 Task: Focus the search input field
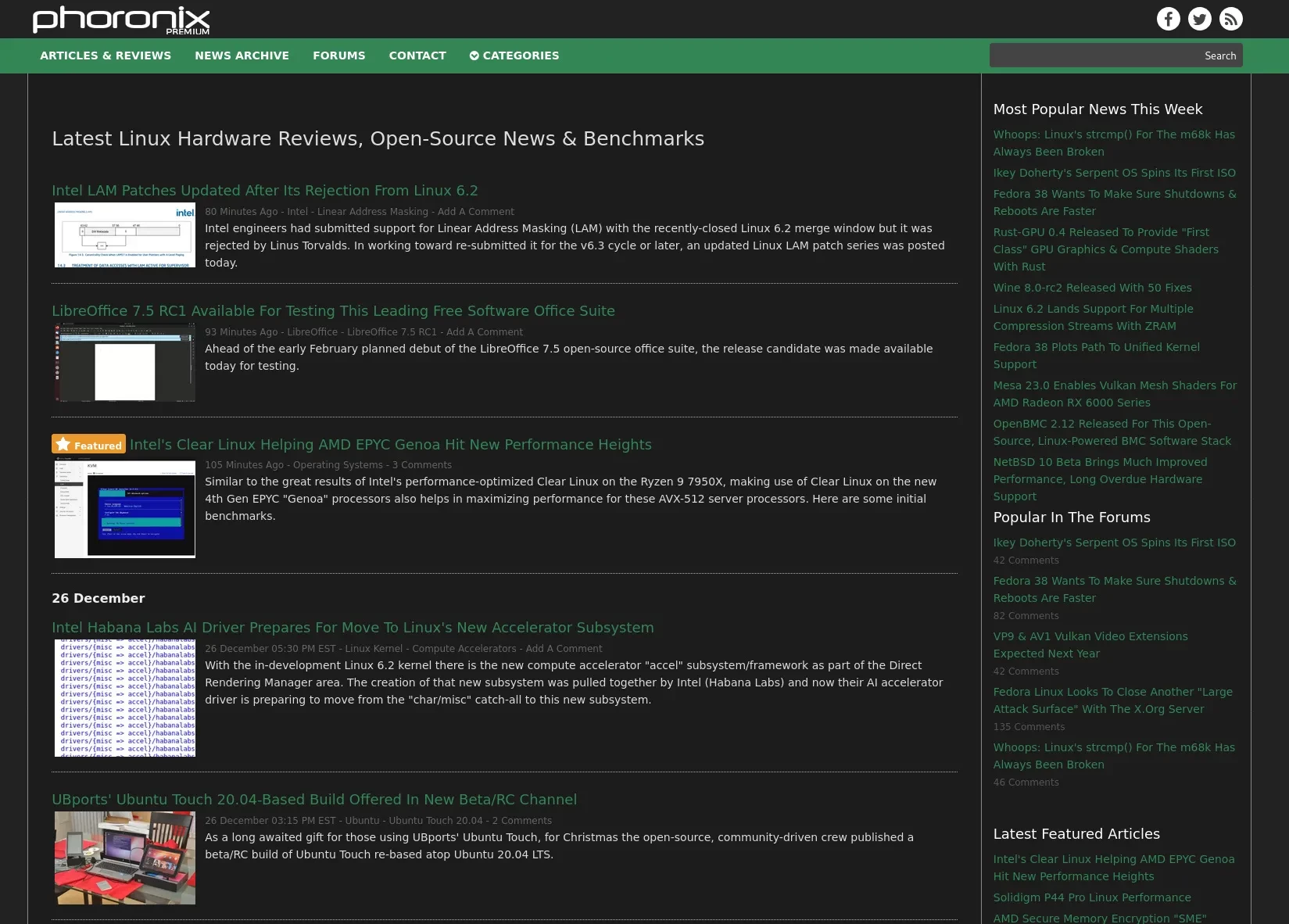pyautogui.click(x=1094, y=56)
